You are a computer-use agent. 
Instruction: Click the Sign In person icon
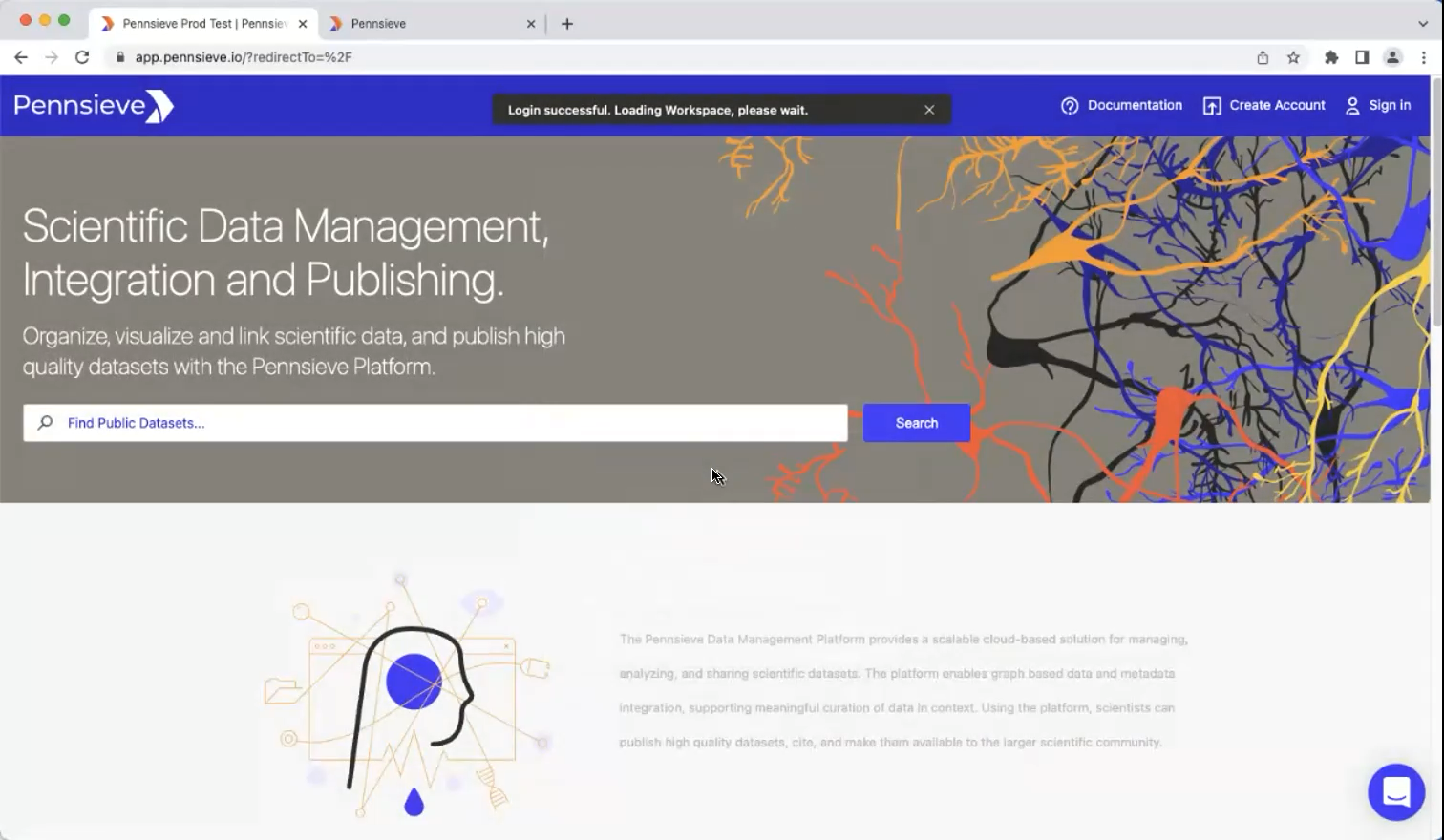point(1352,106)
